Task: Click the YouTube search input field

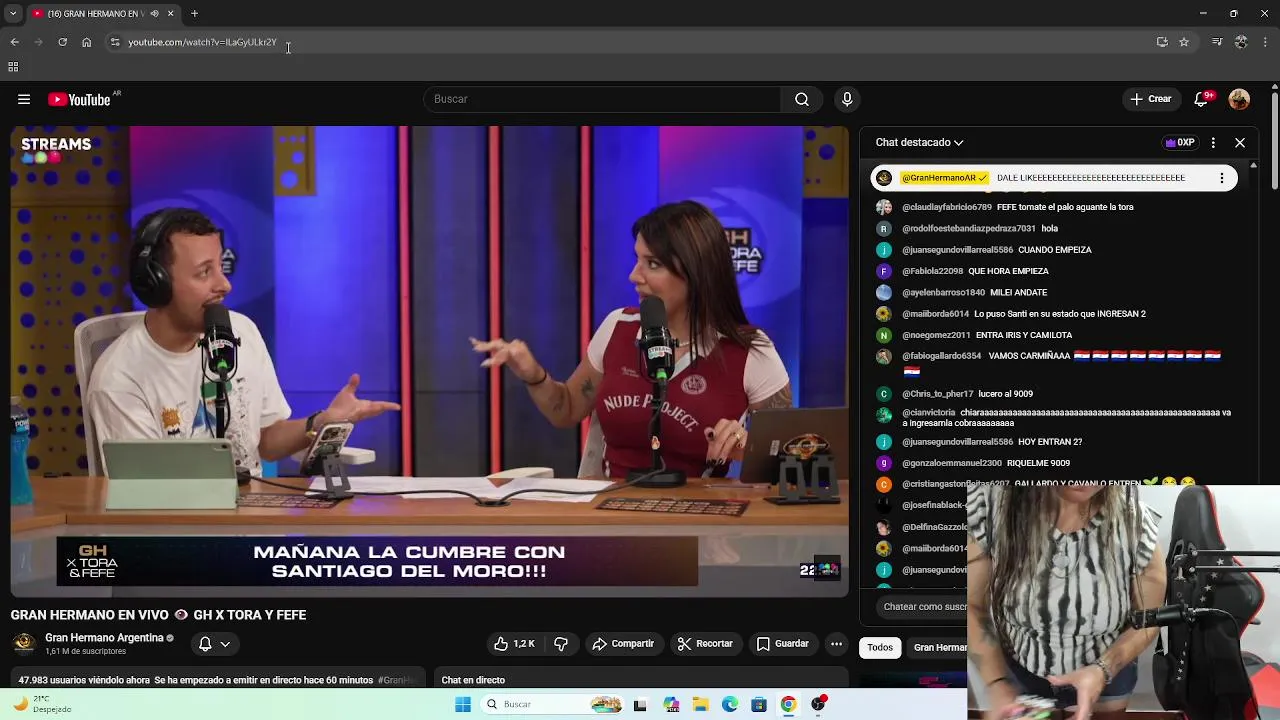Action: click(603, 99)
